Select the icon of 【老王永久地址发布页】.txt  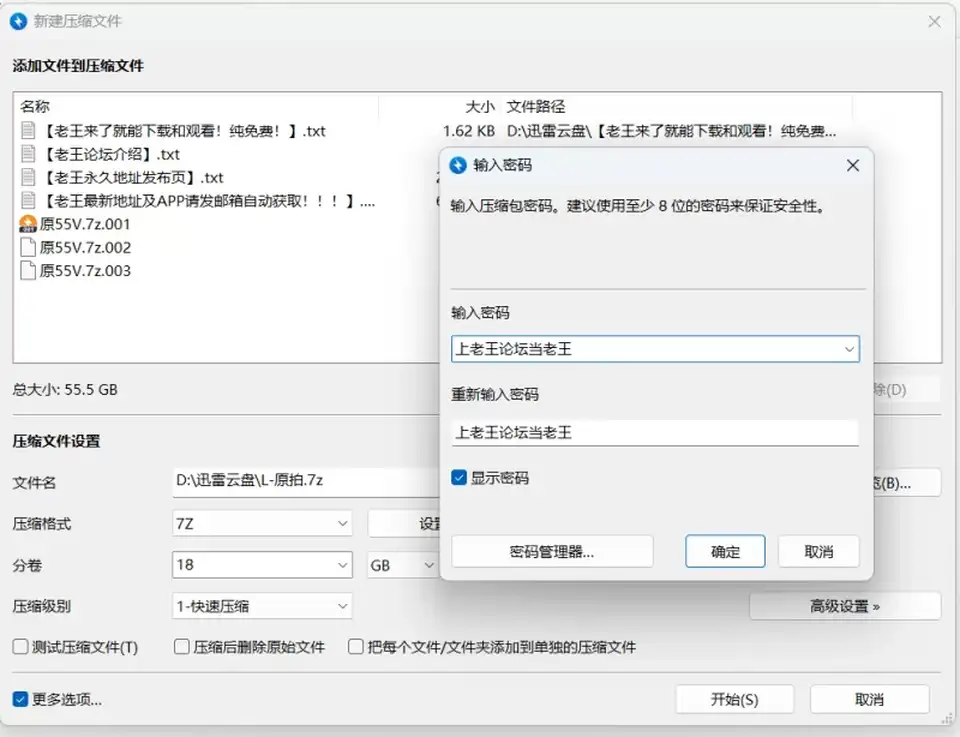[28, 177]
